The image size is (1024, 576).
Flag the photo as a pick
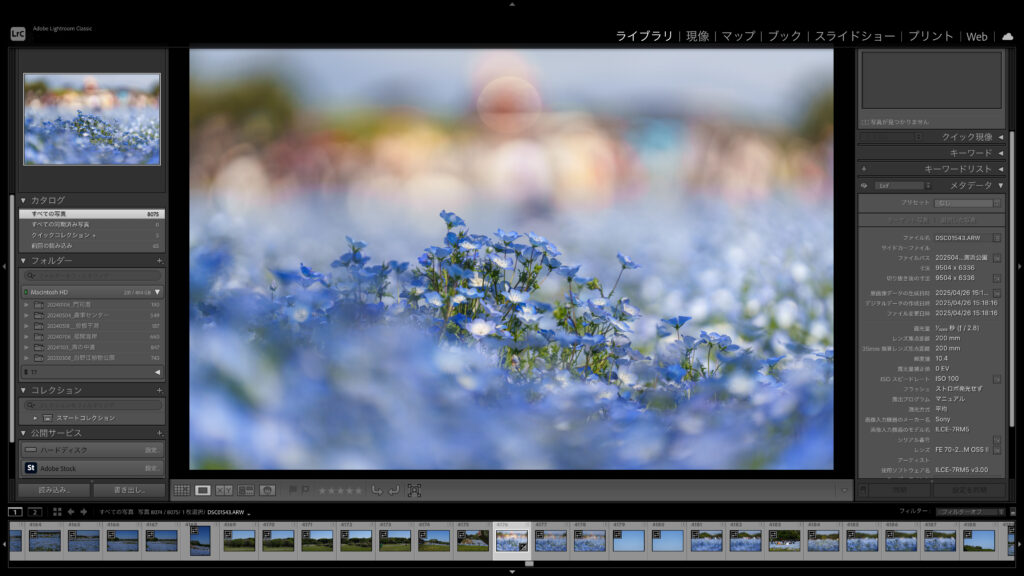pyautogui.click(x=290, y=490)
